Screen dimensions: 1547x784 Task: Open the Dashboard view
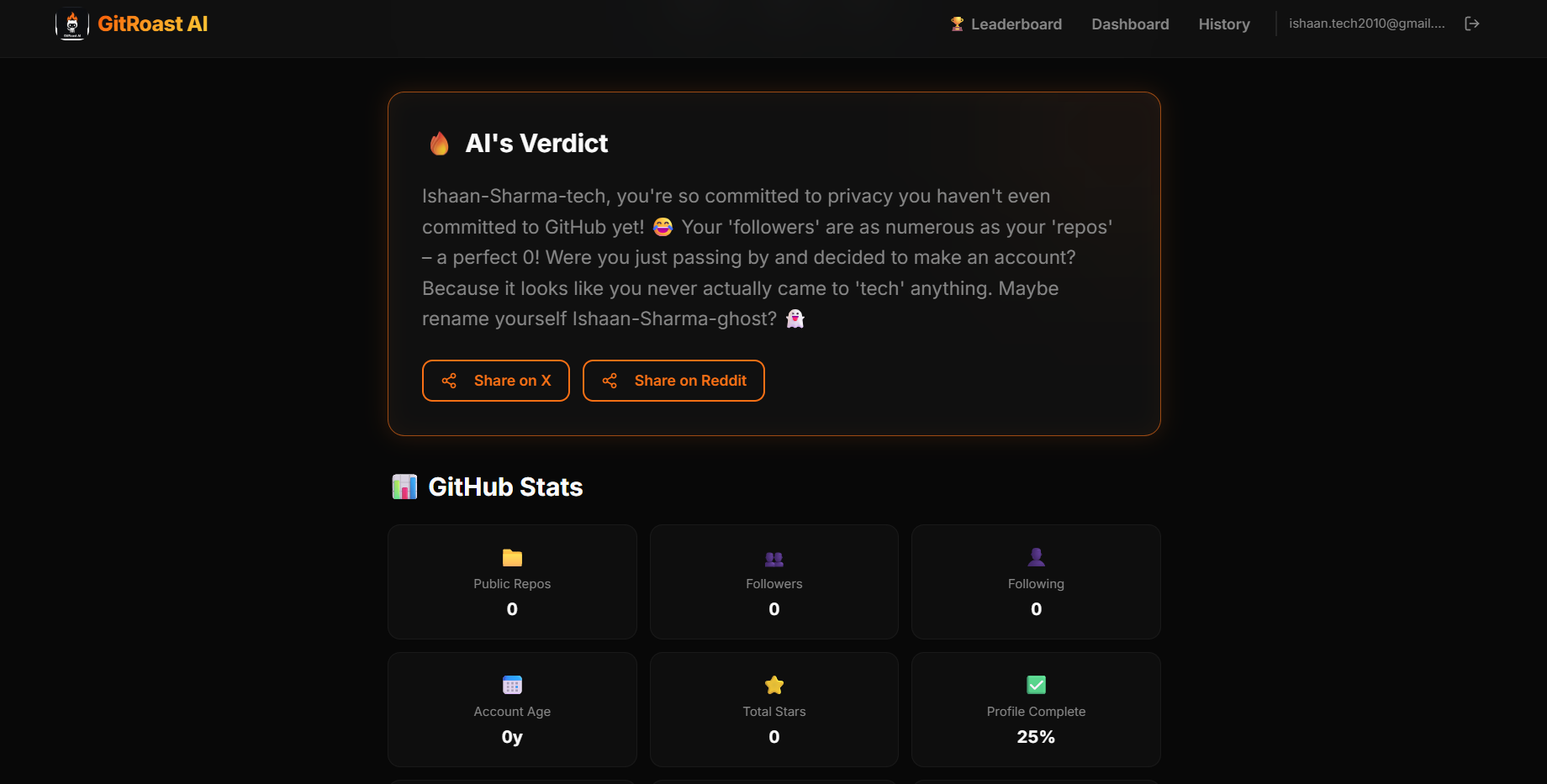point(1130,24)
